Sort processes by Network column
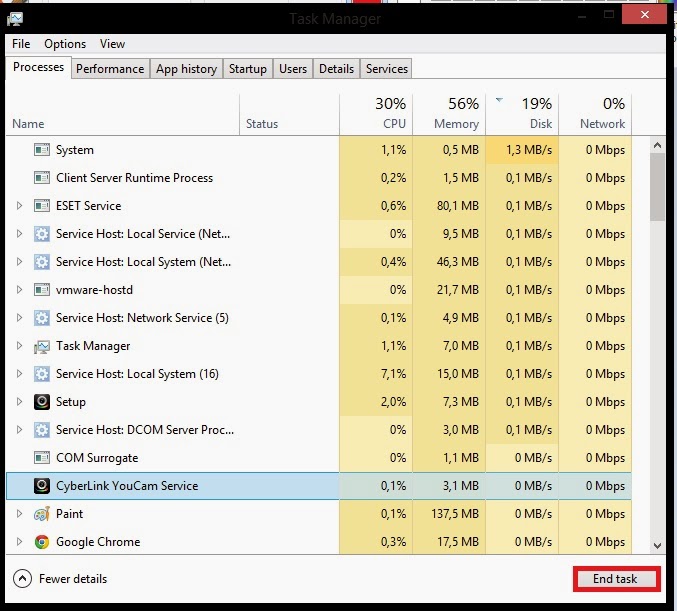This screenshot has width=677, height=611. click(x=595, y=114)
